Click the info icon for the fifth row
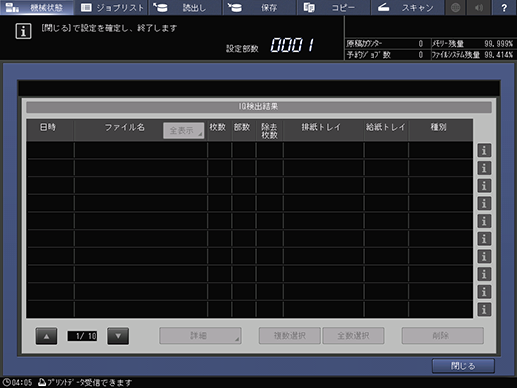 (x=484, y=221)
